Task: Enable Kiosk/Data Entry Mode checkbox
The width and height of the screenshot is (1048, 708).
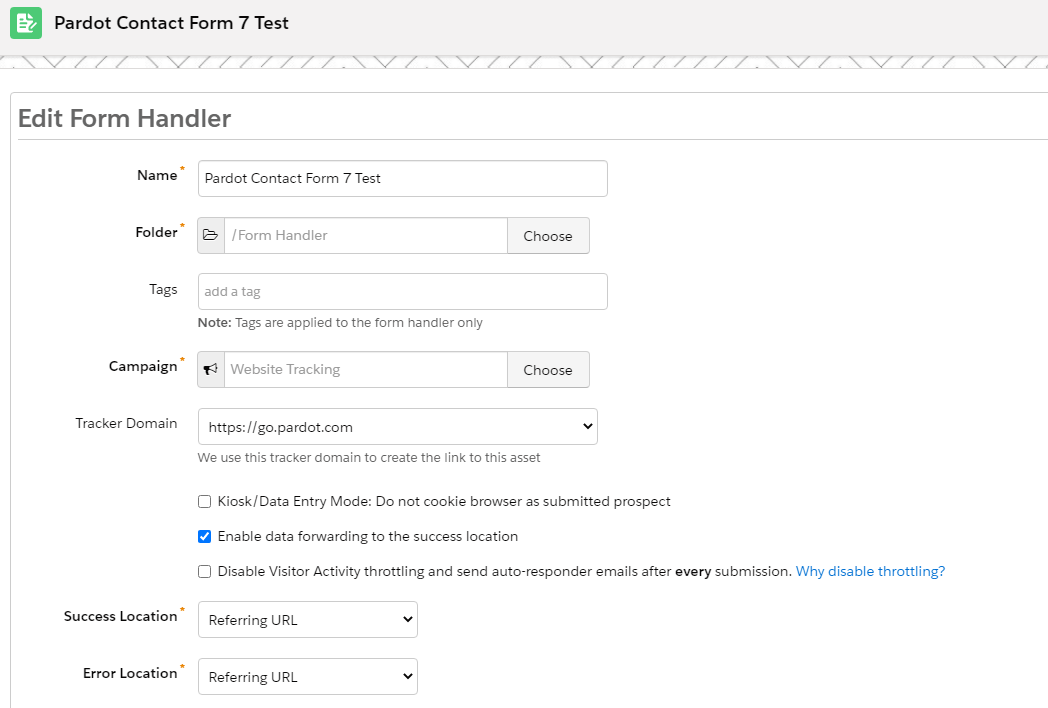Action: click(x=205, y=501)
